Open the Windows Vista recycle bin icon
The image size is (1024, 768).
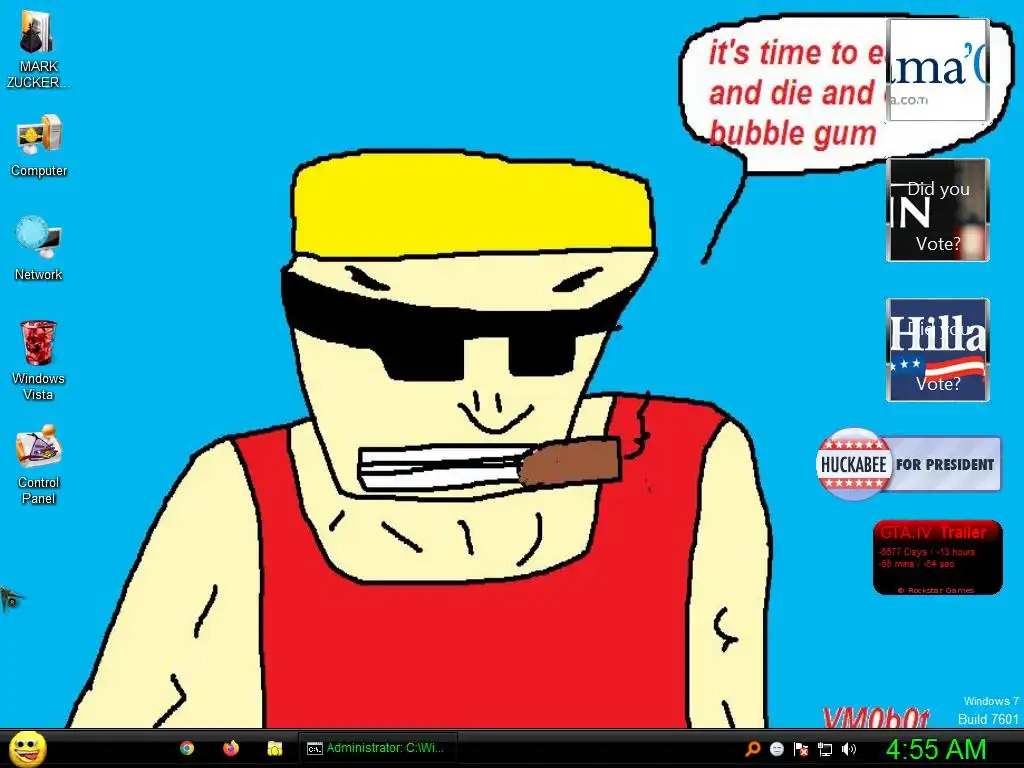(39, 360)
